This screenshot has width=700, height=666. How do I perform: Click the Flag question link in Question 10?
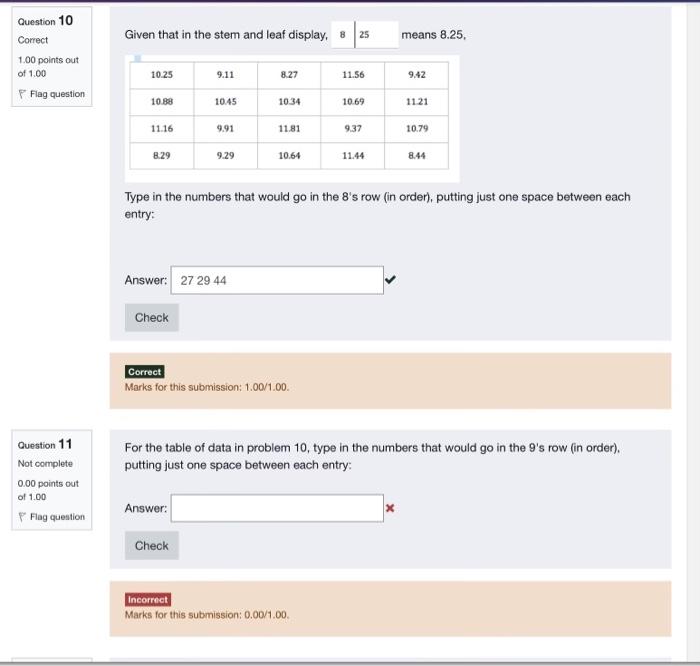pos(57,94)
